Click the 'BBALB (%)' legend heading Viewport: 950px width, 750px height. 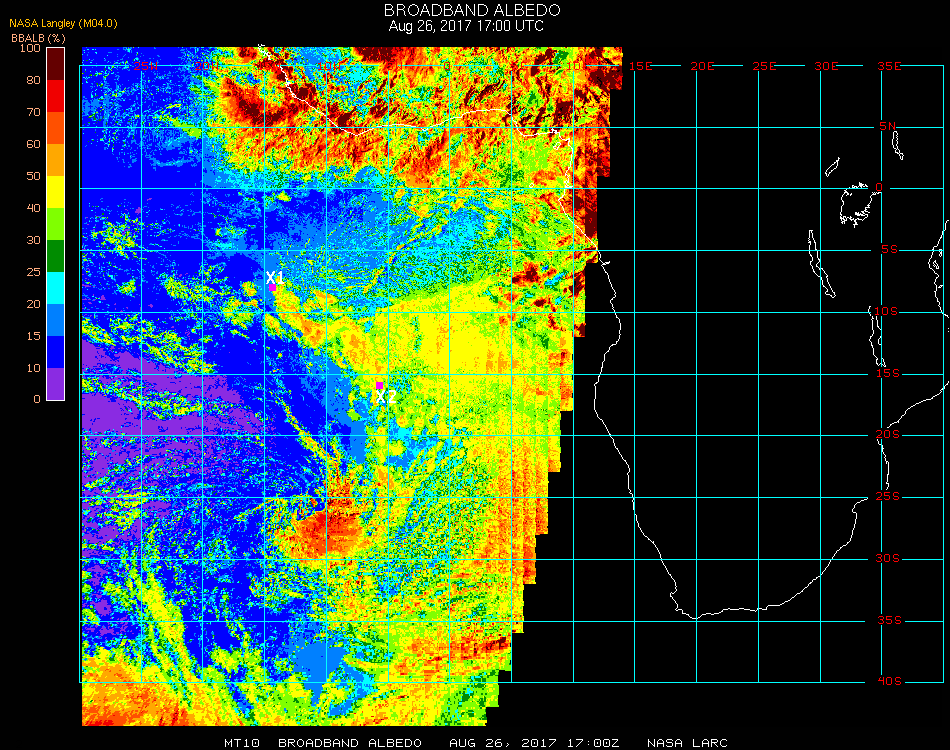tap(38, 38)
